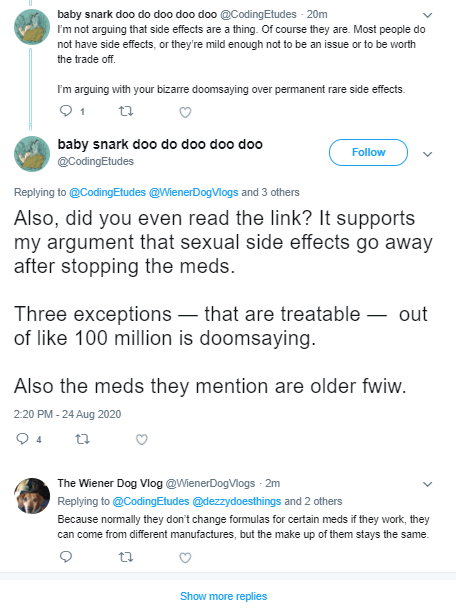The image size is (456, 612).
Task: Open the main tweet's author avatar
Action: tap(32, 154)
